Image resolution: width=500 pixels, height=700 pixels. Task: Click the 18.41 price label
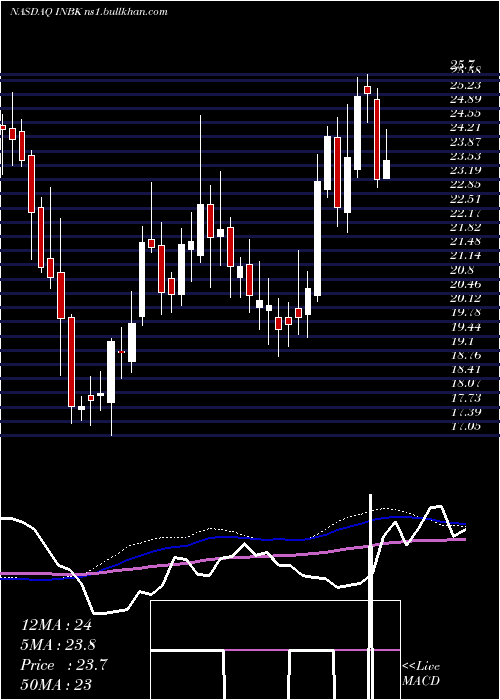point(464,371)
